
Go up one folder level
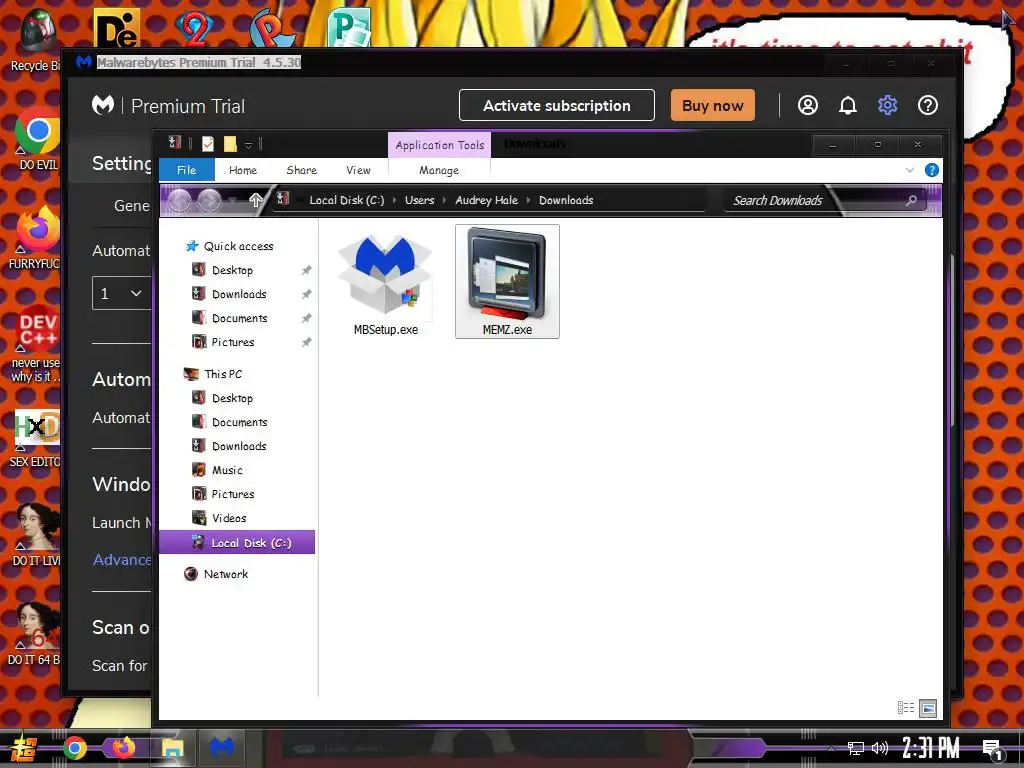click(255, 200)
